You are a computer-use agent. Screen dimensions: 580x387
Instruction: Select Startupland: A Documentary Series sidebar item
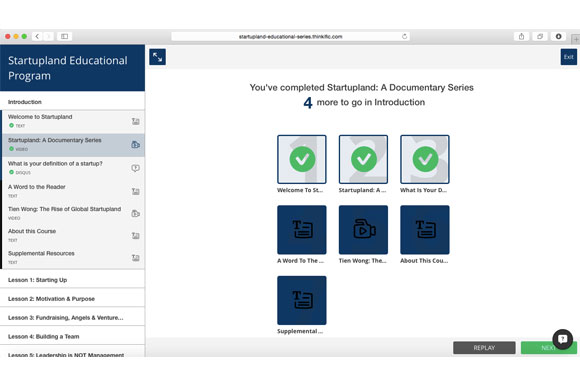[x=73, y=145]
